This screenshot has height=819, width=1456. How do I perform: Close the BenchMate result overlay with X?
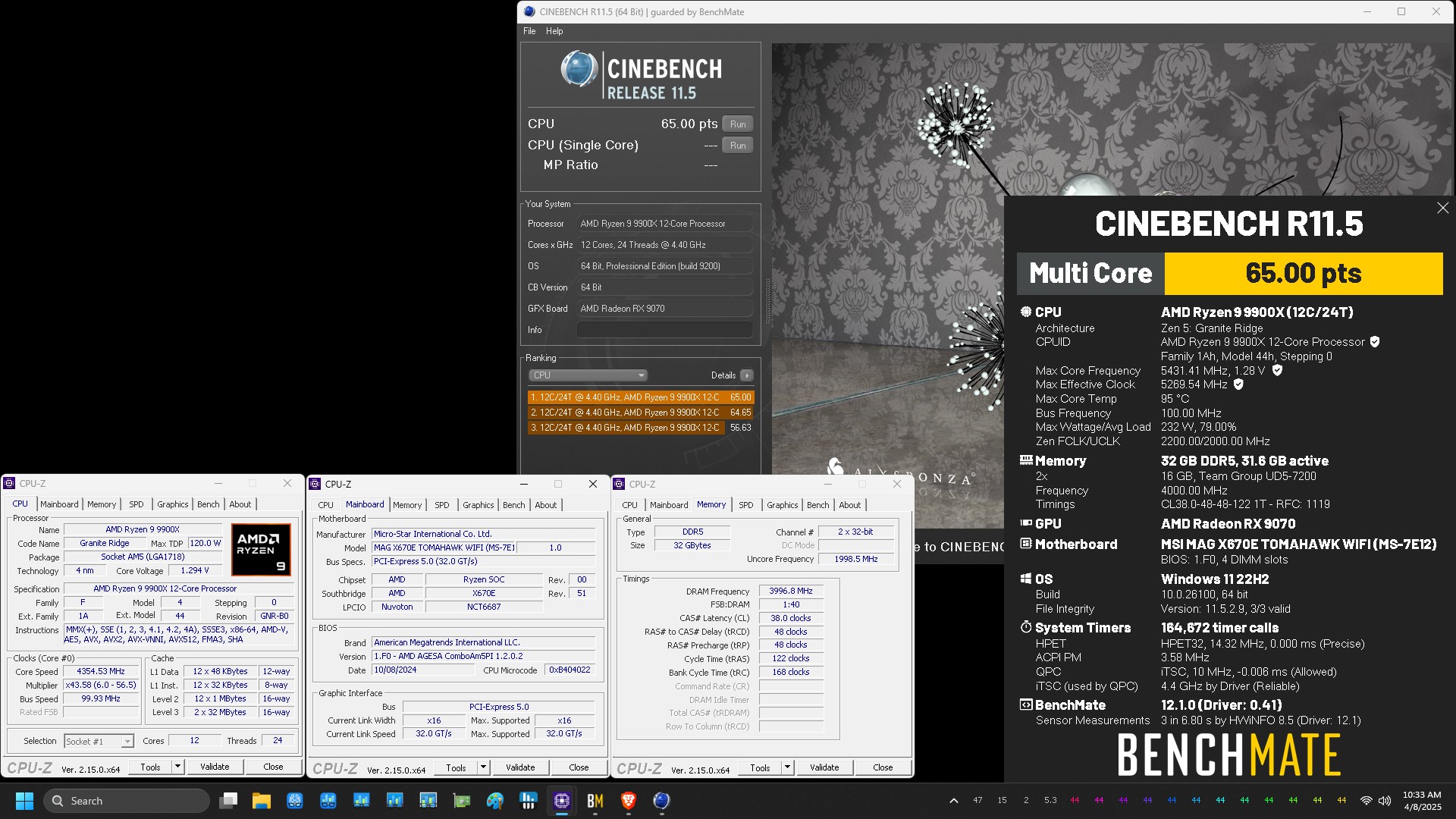(1442, 208)
